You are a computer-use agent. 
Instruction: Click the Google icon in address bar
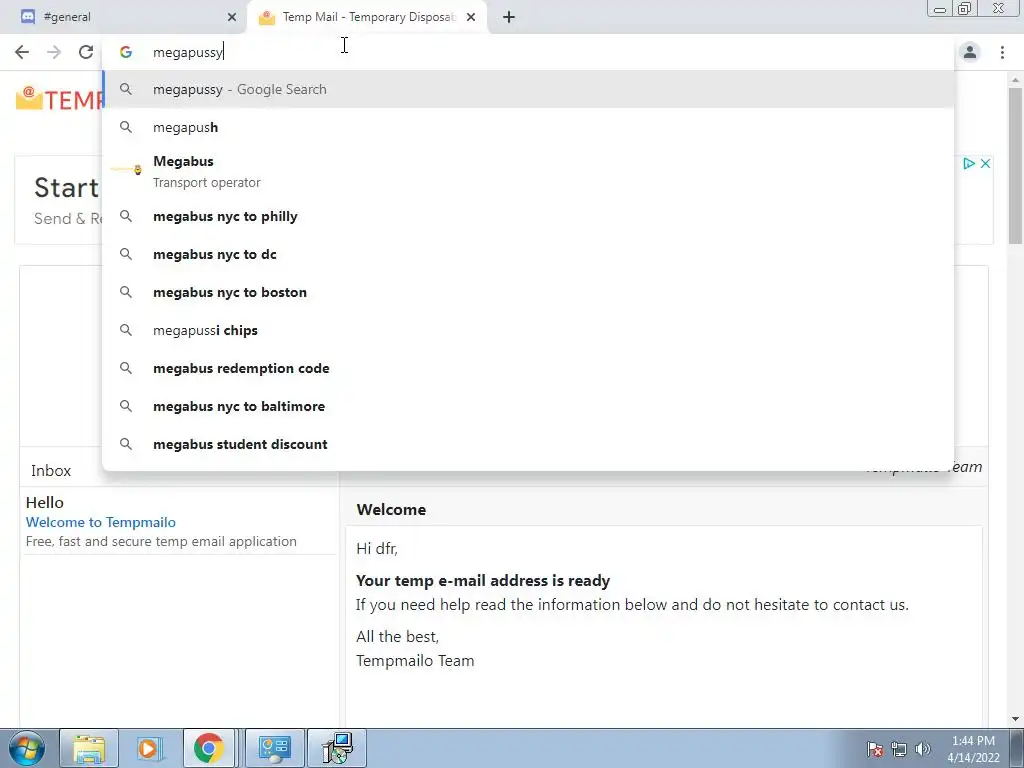[x=126, y=52]
